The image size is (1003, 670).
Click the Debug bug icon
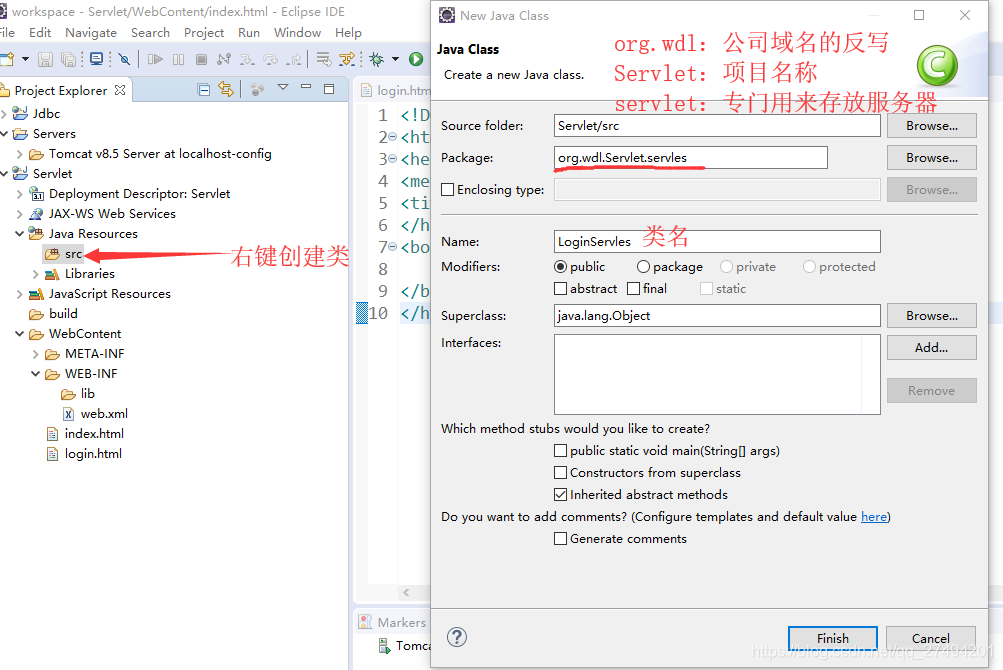click(377, 60)
